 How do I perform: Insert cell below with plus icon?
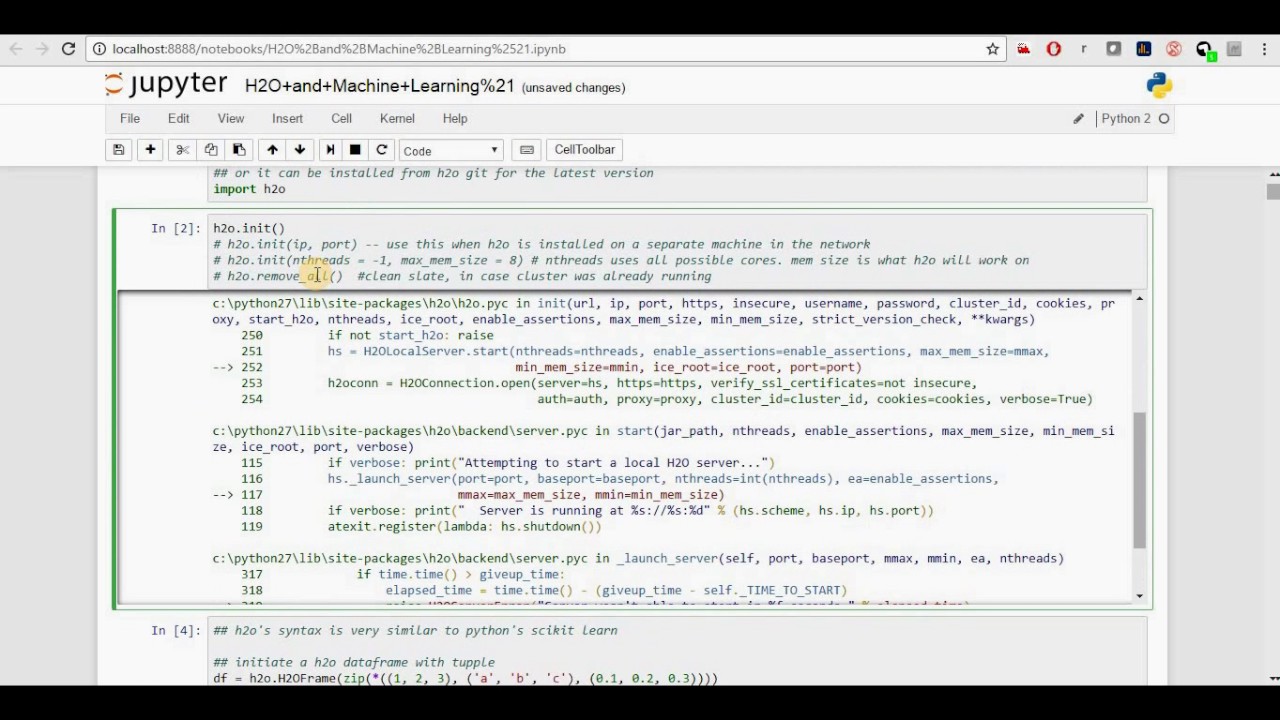(x=150, y=150)
